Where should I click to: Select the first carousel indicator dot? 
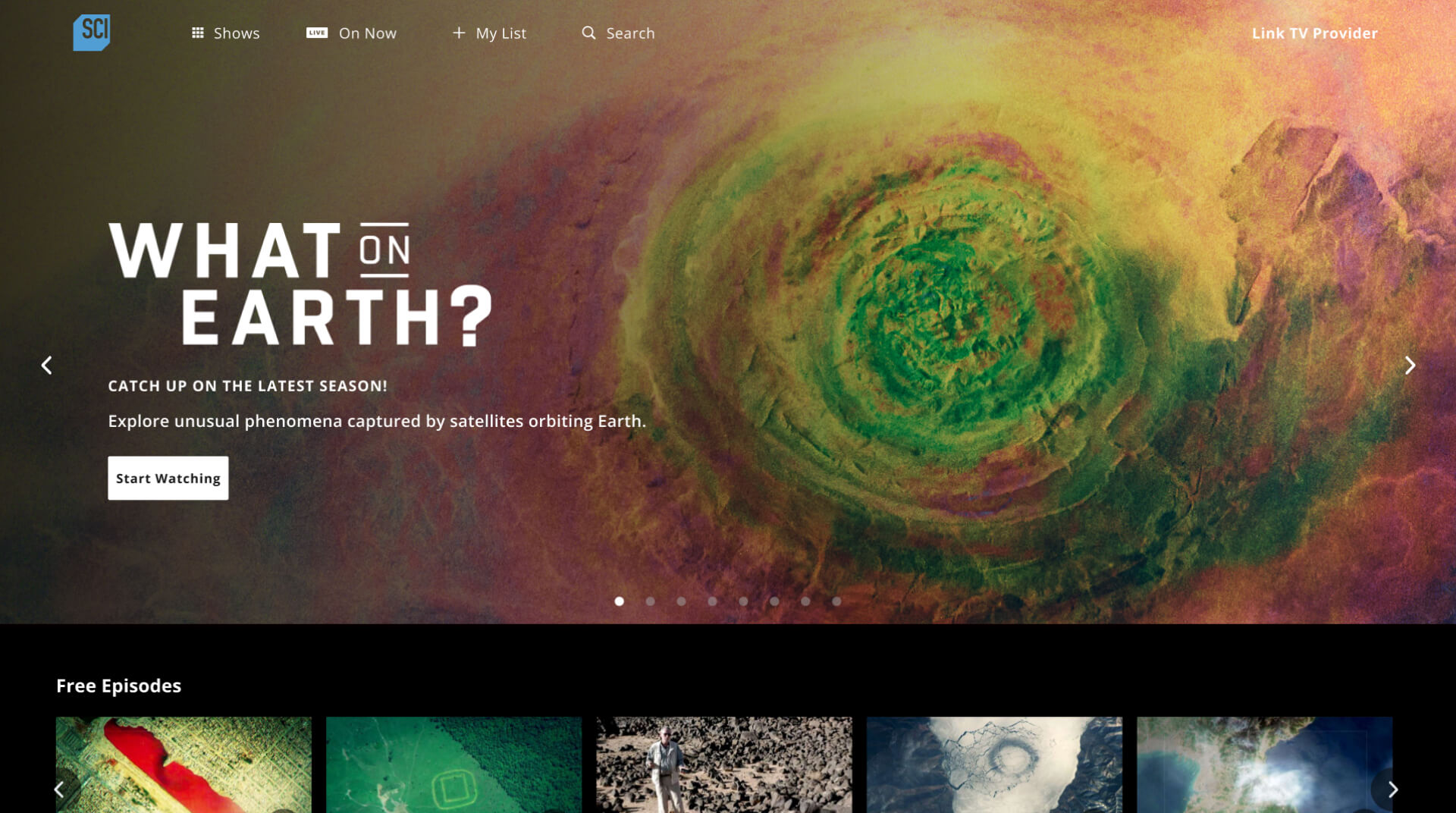(x=620, y=601)
